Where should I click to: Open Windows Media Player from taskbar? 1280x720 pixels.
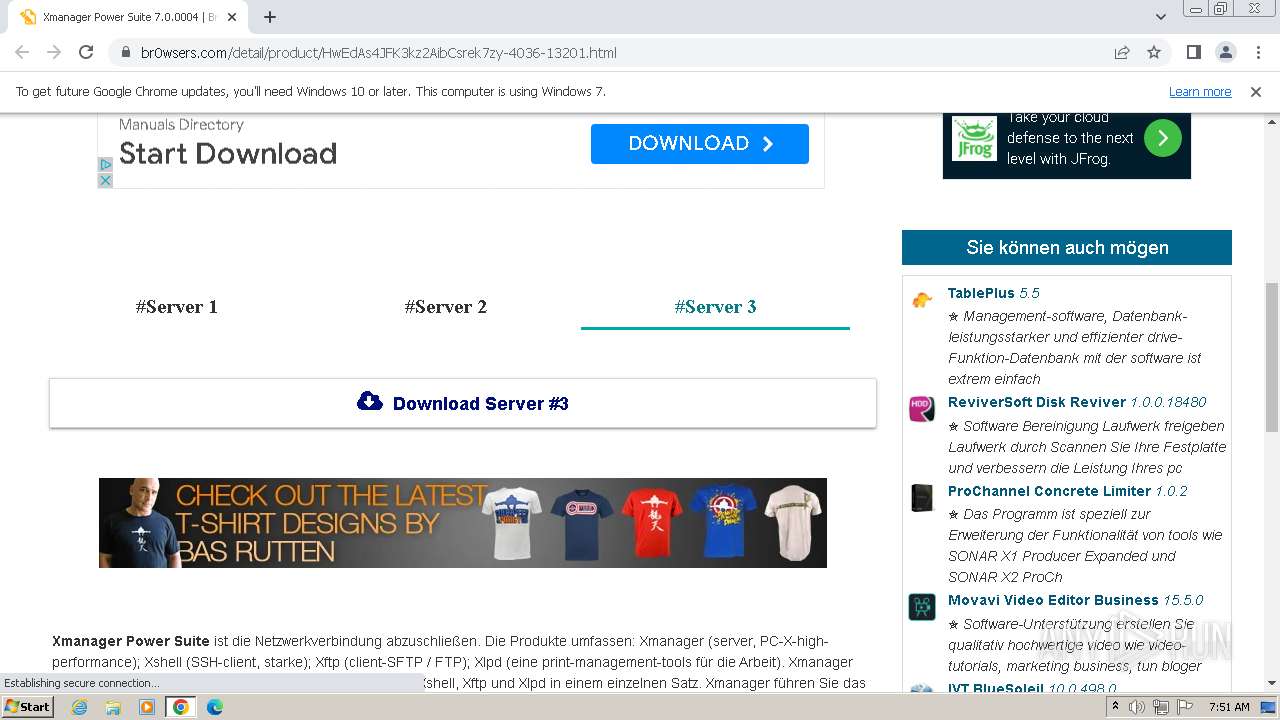147,707
